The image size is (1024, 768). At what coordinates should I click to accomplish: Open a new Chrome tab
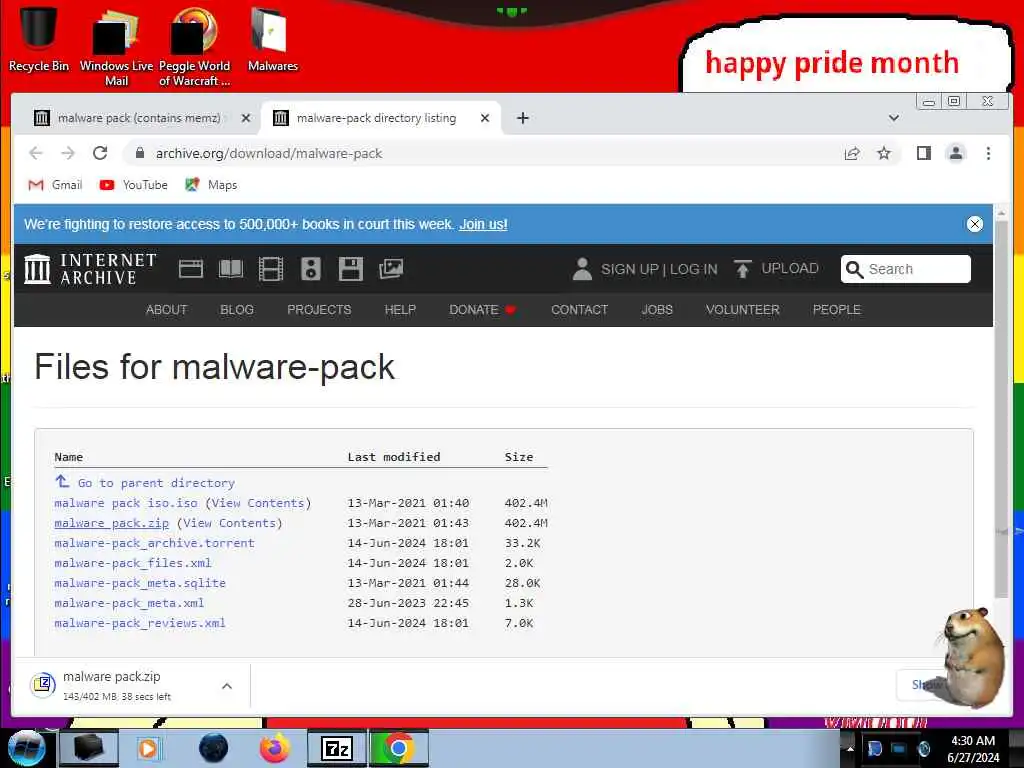click(522, 118)
